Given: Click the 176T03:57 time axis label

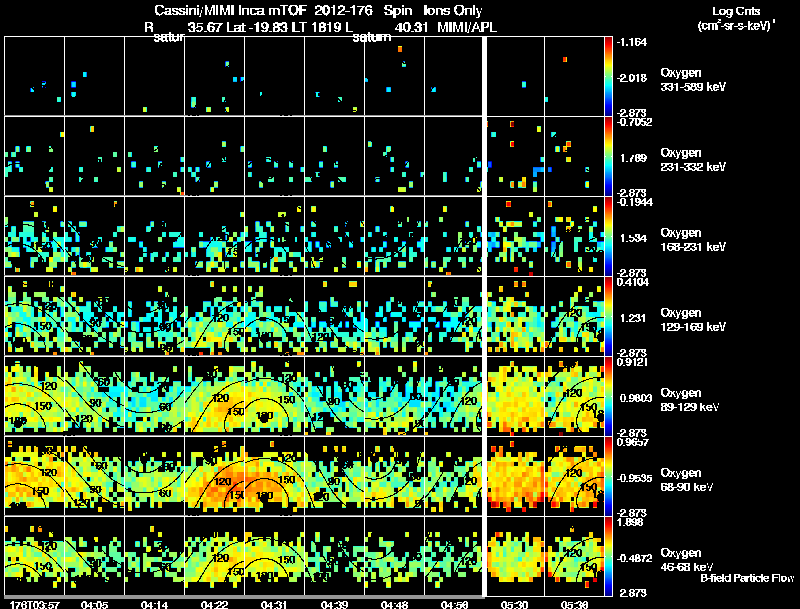Looking at the screenshot, I should [35, 604].
